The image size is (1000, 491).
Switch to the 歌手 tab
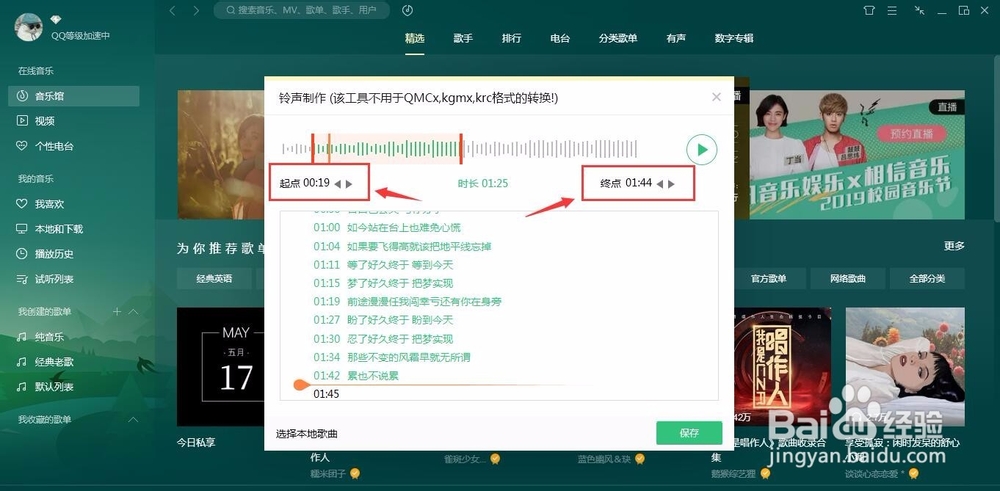pos(463,38)
